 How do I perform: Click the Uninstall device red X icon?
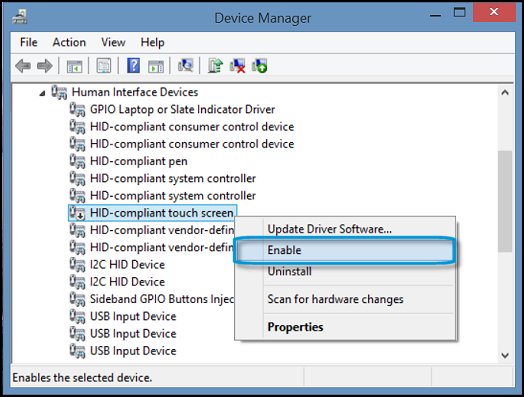tap(238, 65)
